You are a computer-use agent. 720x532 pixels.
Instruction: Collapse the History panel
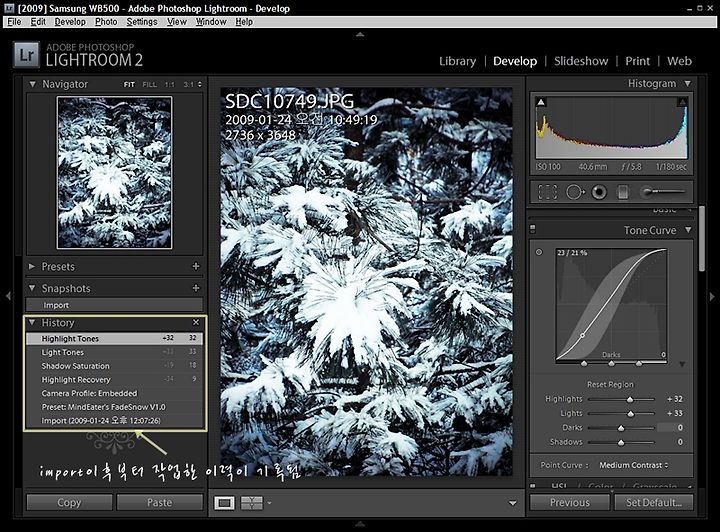(x=32, y=322)
